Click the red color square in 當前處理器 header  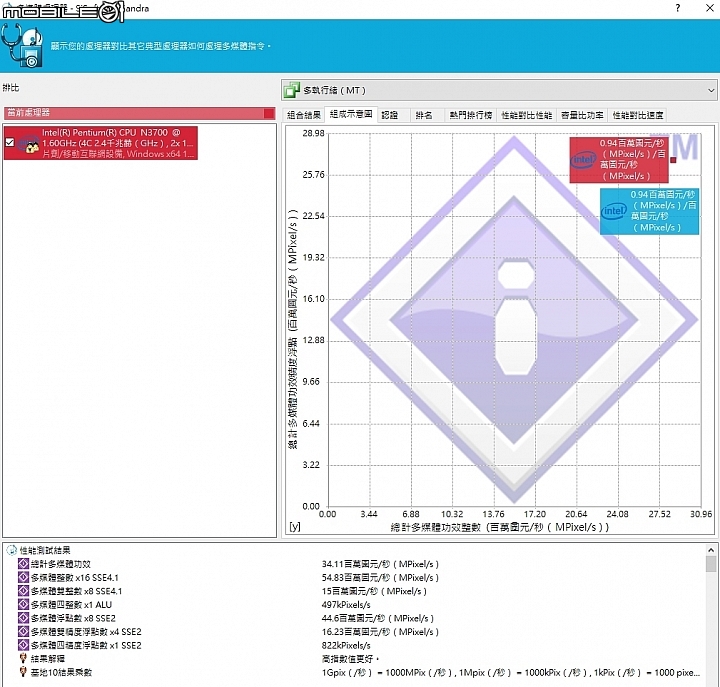coord(269,113)
